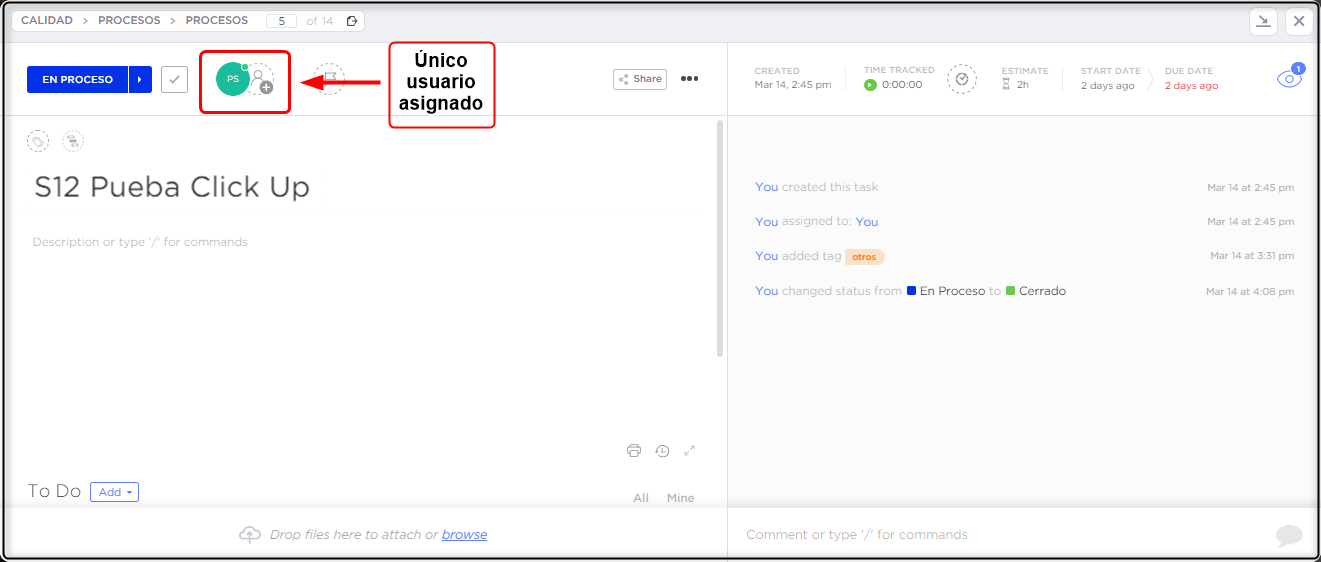
Task: Click the Share button
Action: pos(640,79)
